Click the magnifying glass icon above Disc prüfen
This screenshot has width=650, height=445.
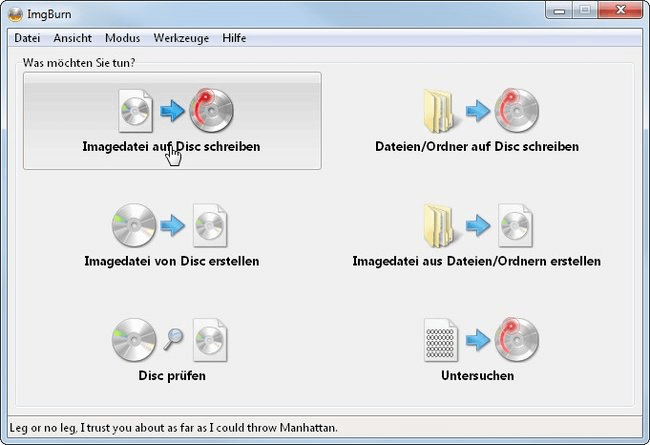pyautogui.click(x=173, y=339)
